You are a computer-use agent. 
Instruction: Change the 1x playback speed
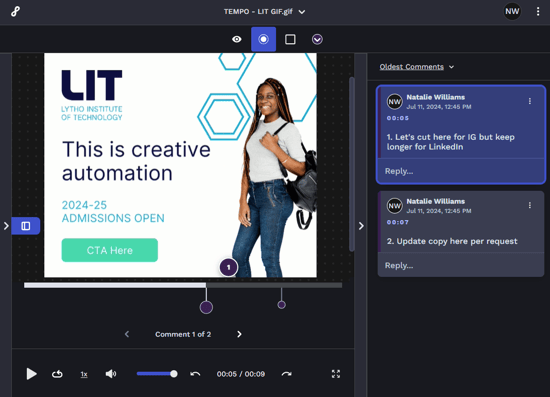(84, 374)
